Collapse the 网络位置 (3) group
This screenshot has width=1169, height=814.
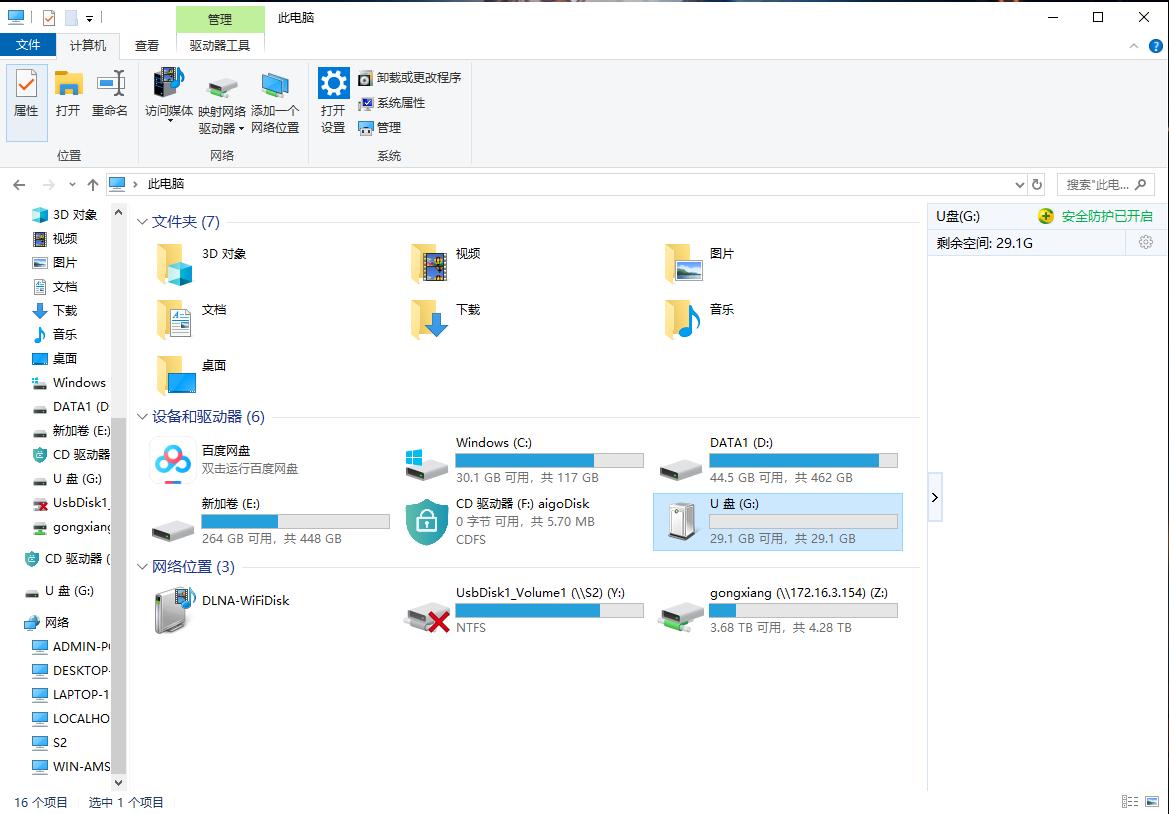(142, 567)
